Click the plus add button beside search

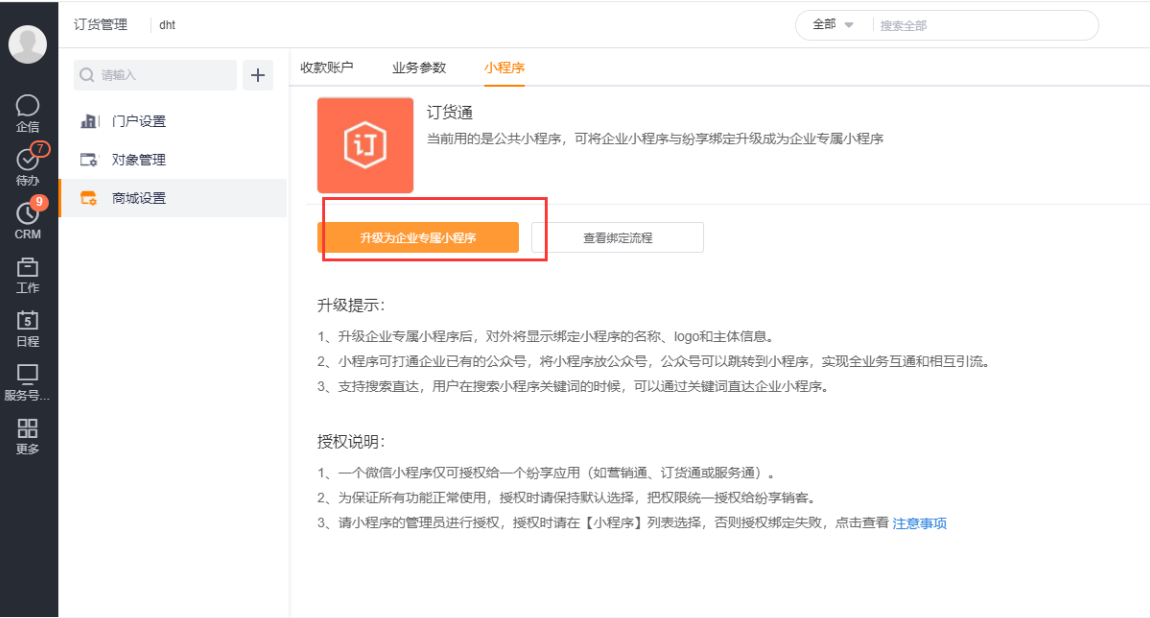[x=257, y=75]
